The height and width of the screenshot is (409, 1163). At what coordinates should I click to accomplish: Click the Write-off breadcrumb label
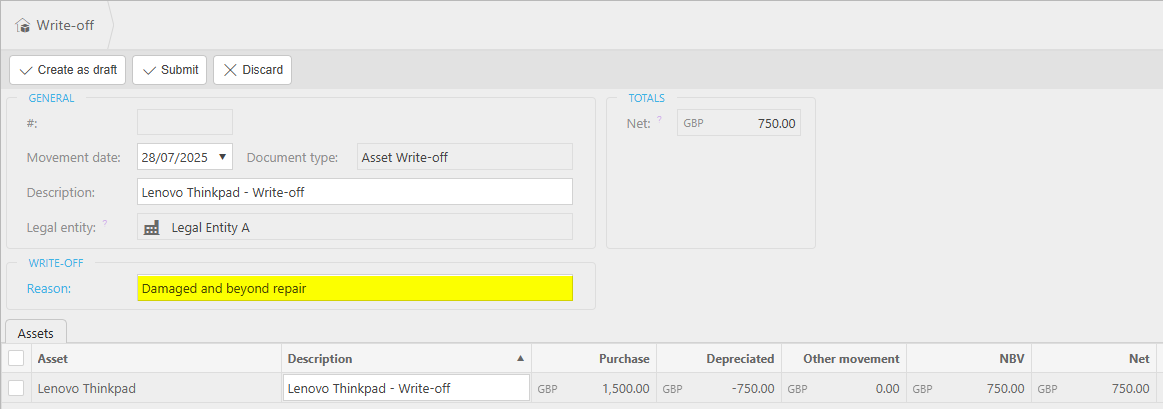point(66,25)
